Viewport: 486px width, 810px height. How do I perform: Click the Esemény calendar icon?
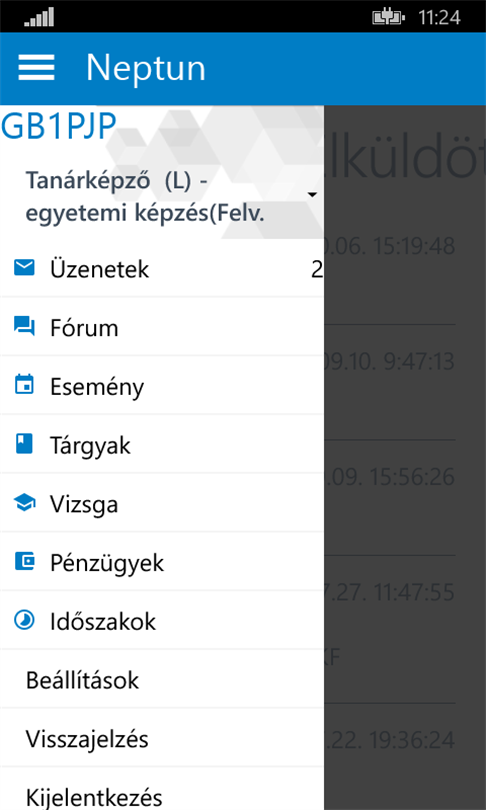pyautogui.click(x=24, y=385)
